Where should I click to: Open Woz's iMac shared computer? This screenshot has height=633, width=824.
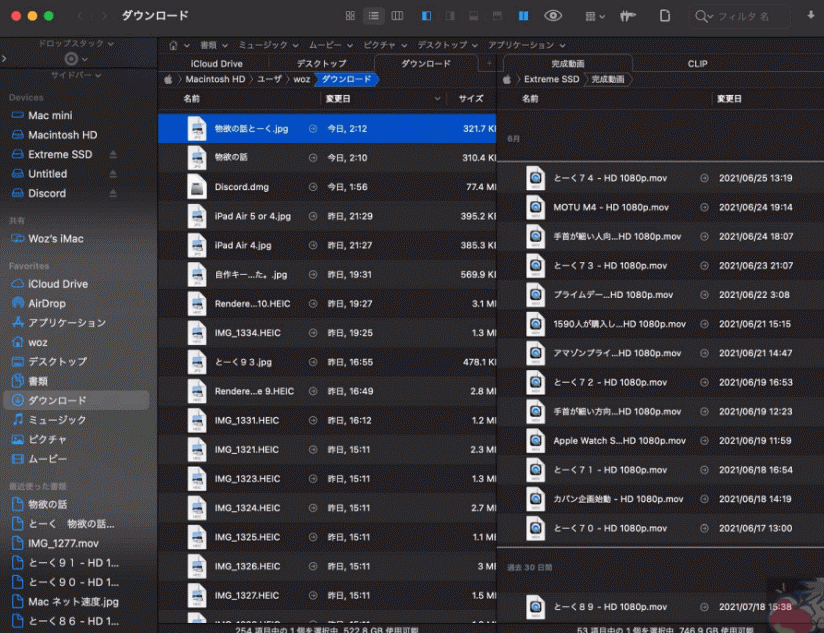56,239
